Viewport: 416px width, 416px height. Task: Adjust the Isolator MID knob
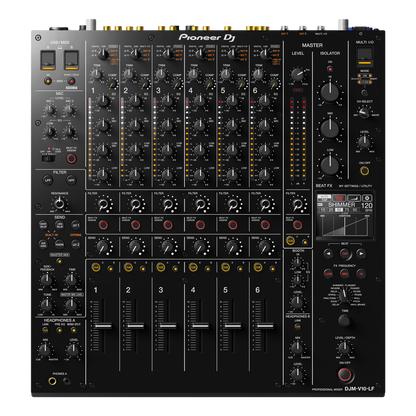click(330, 129)
